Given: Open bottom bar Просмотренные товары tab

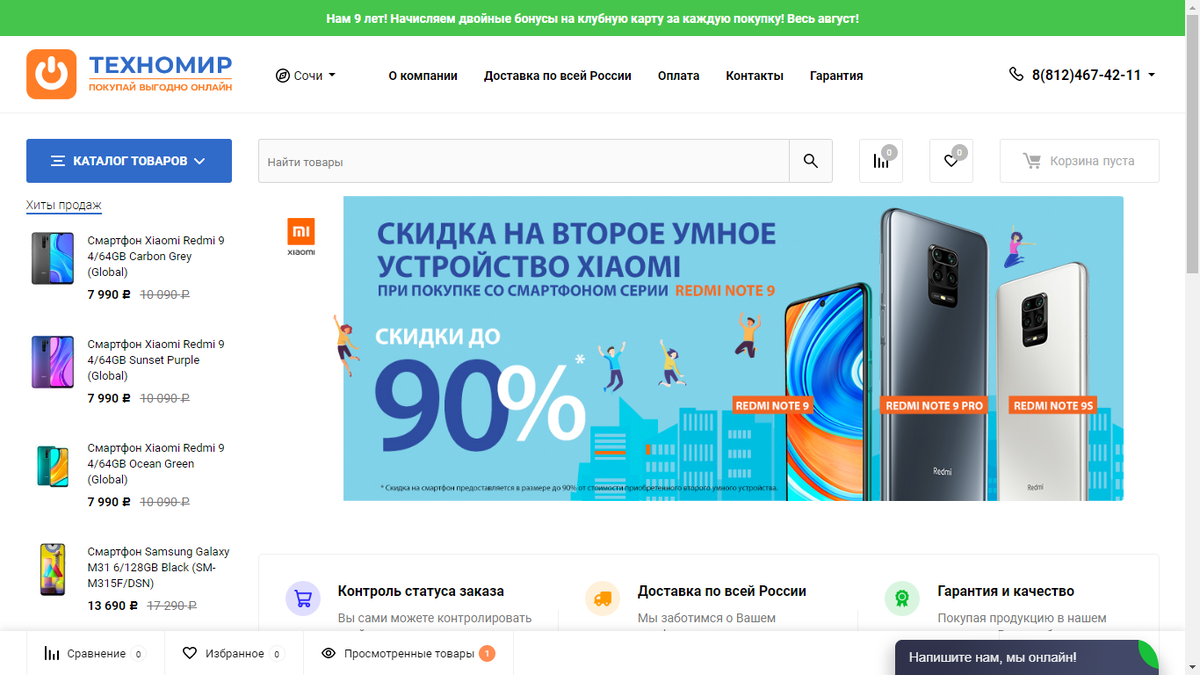Looking at the screenshot, I should [x=408, y=654].
